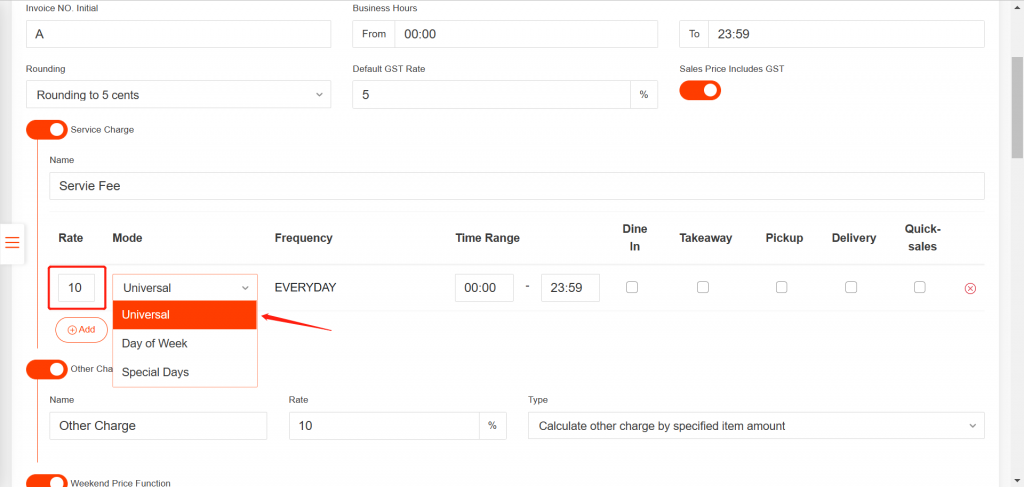
Task: Click the service charge Rate field
Action: click(76, 288)
